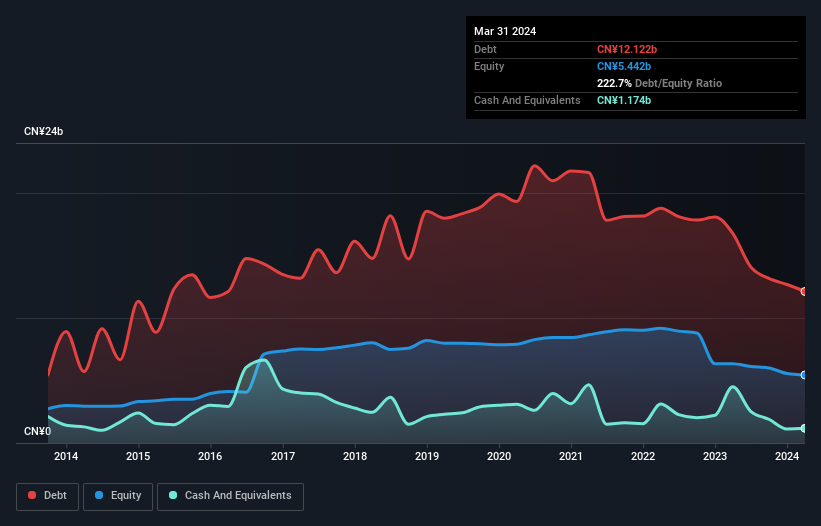Screen dimensions: 821x526
Task: Click the CN¥24b y-axis label
Action: click(43, 131)
